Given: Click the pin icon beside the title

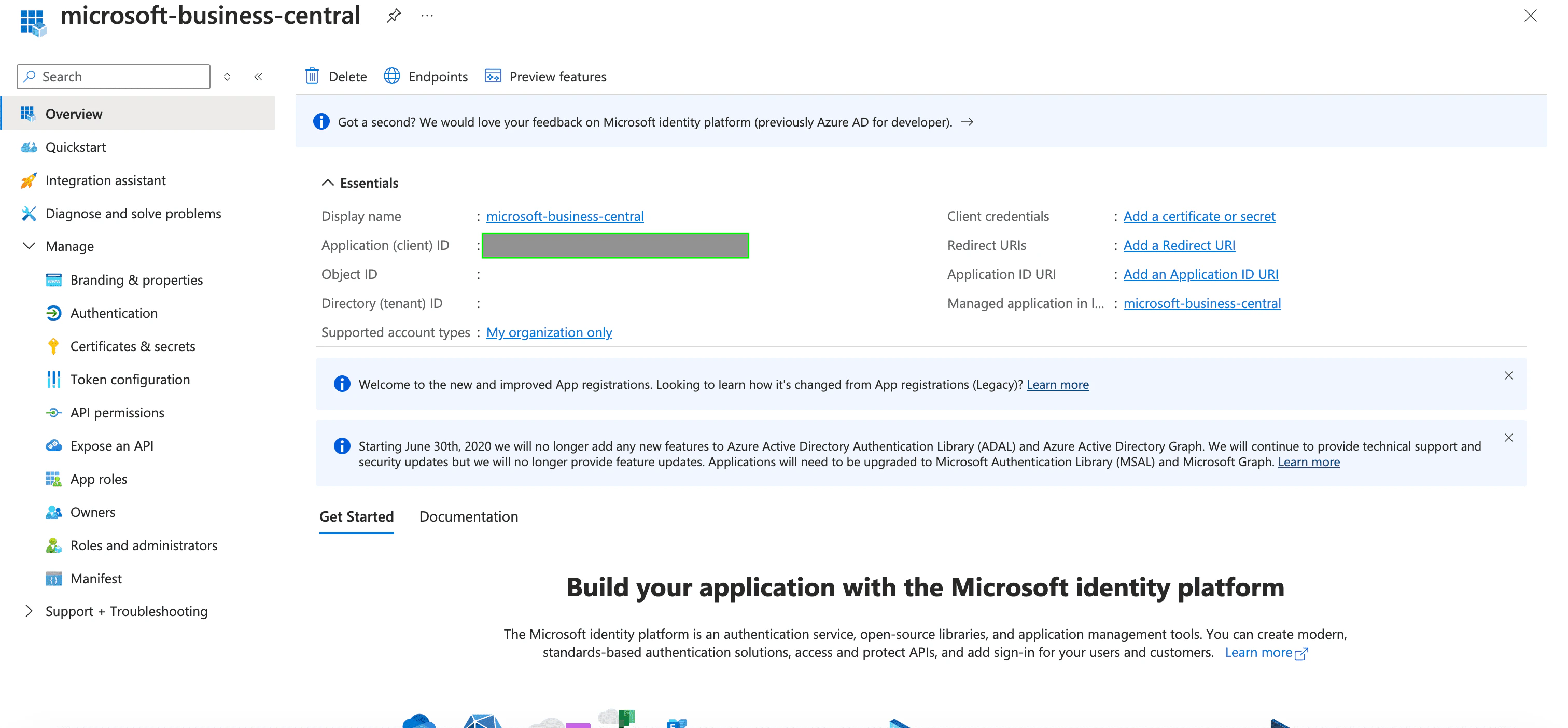Looking at the screenshot, I should (x=394, y=16).
